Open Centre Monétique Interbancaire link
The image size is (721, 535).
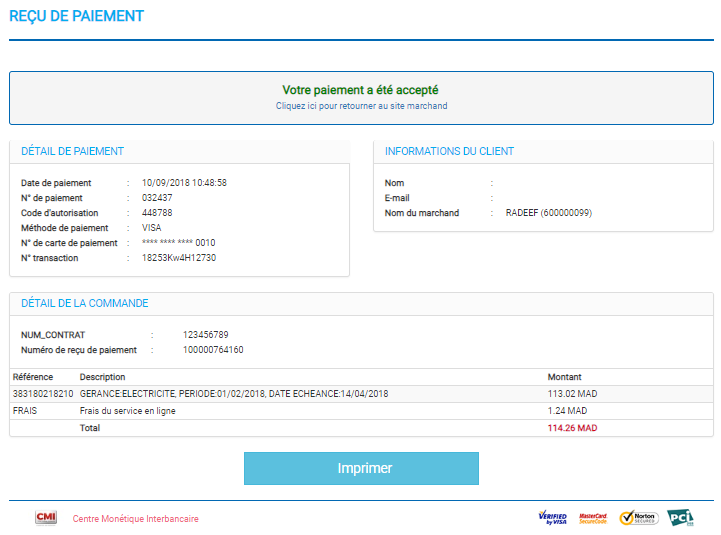[x=135, y=519]
